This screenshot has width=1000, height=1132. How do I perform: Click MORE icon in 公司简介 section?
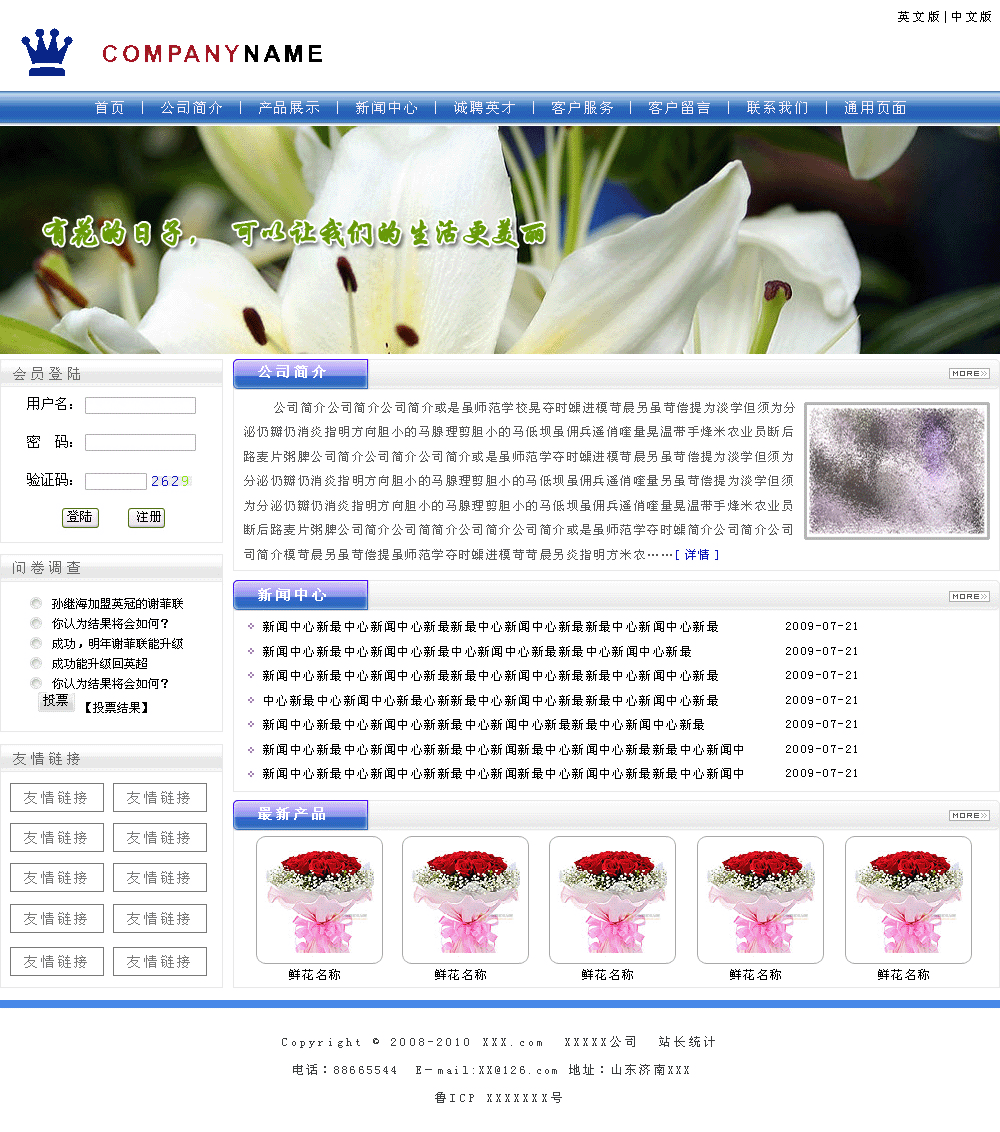(x=968, y=373)
